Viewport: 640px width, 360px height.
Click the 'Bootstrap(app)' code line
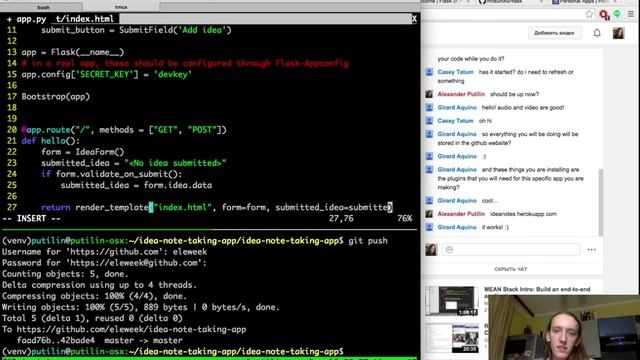coord(56,97)
